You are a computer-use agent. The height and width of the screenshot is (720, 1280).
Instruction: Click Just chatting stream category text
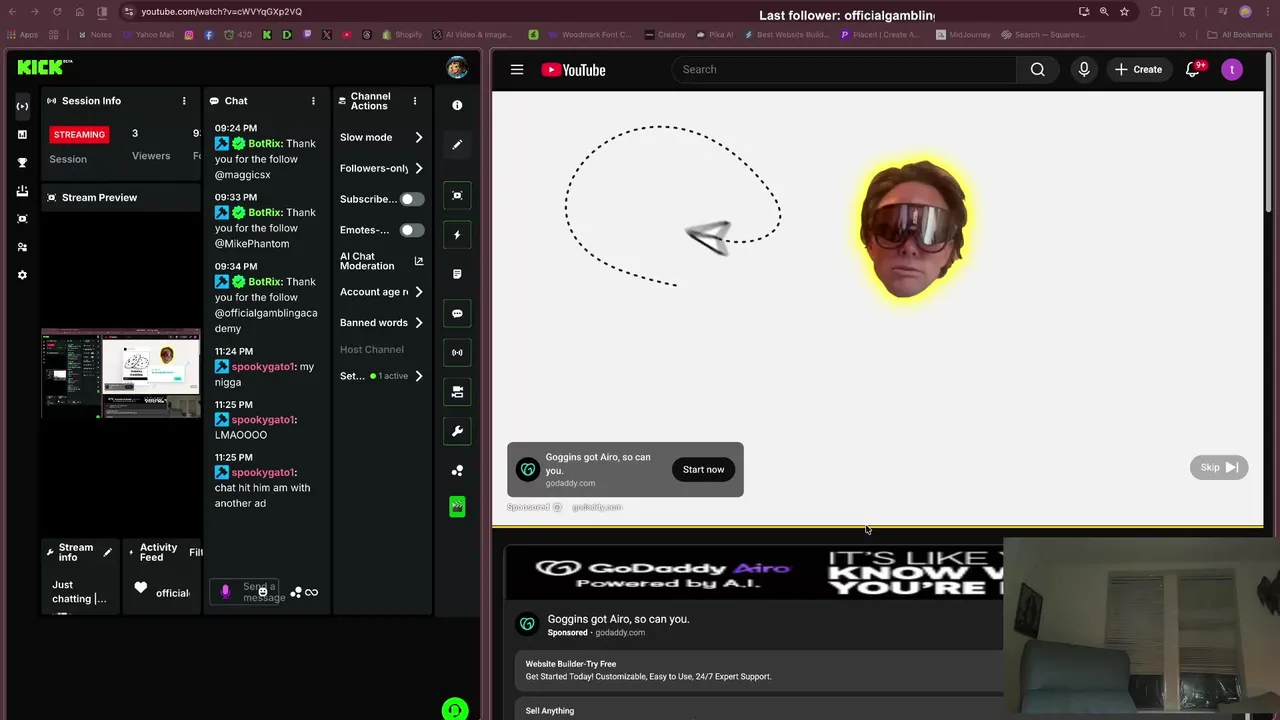(79, 592)
